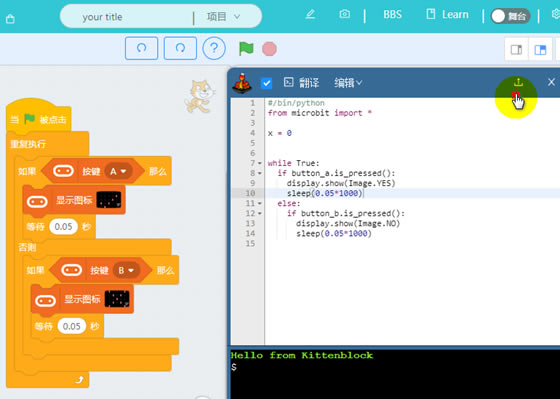Click the settings gear icon at top right
The width and height of the screenshot is (560, 399).
(x=555, y=14)
